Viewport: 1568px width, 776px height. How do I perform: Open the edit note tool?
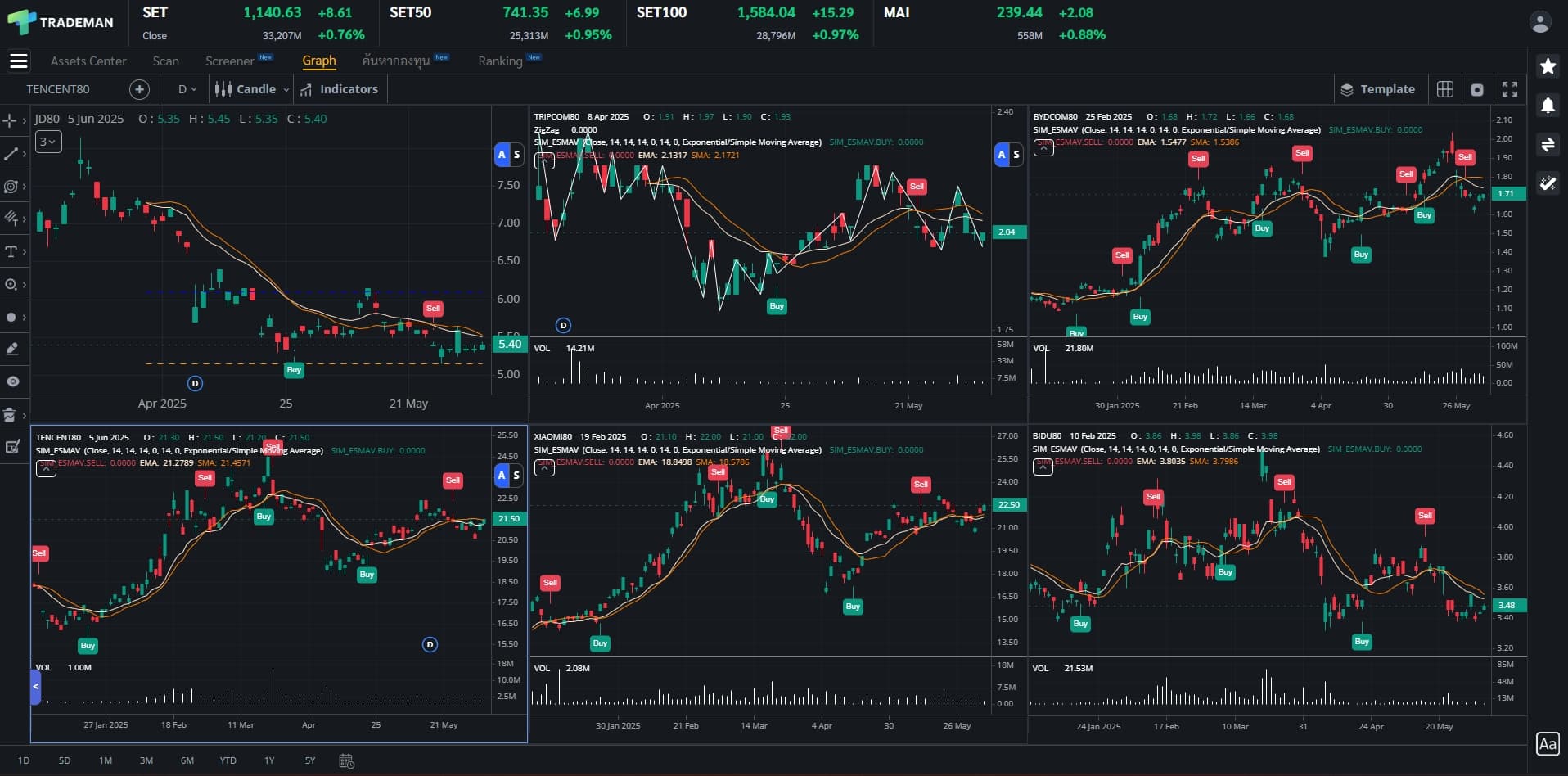(12, 447)
